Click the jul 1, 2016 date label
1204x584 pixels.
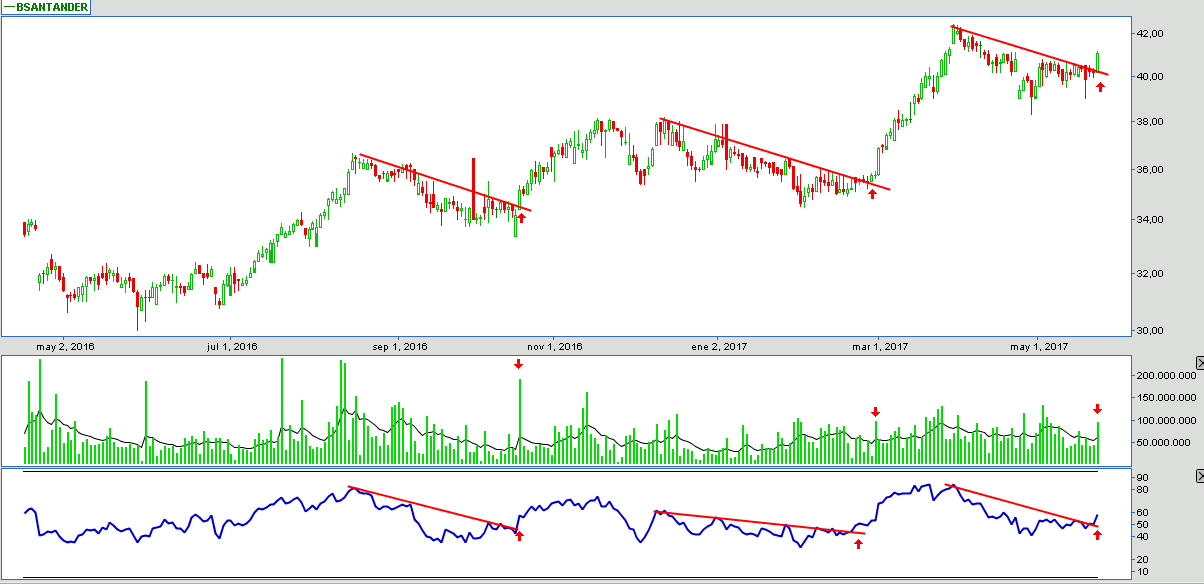pyautogui.click(x=232, y=347)
